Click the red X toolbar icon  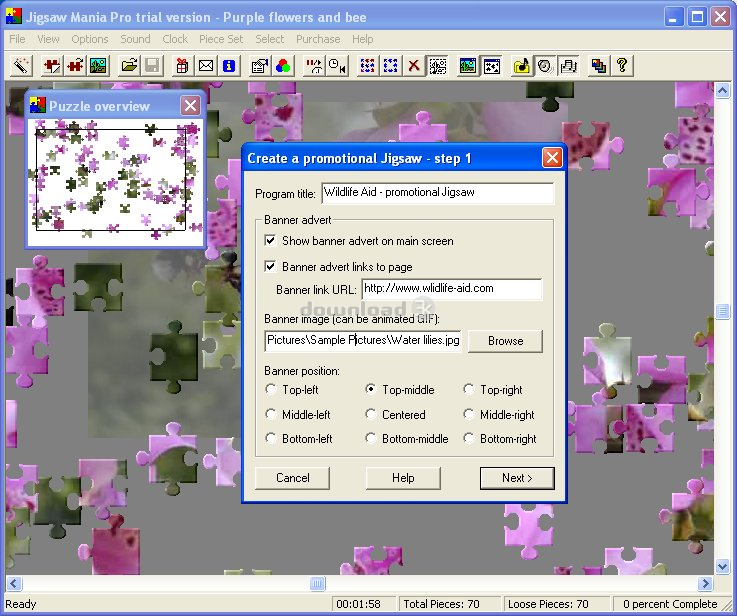tap(413, 66)
